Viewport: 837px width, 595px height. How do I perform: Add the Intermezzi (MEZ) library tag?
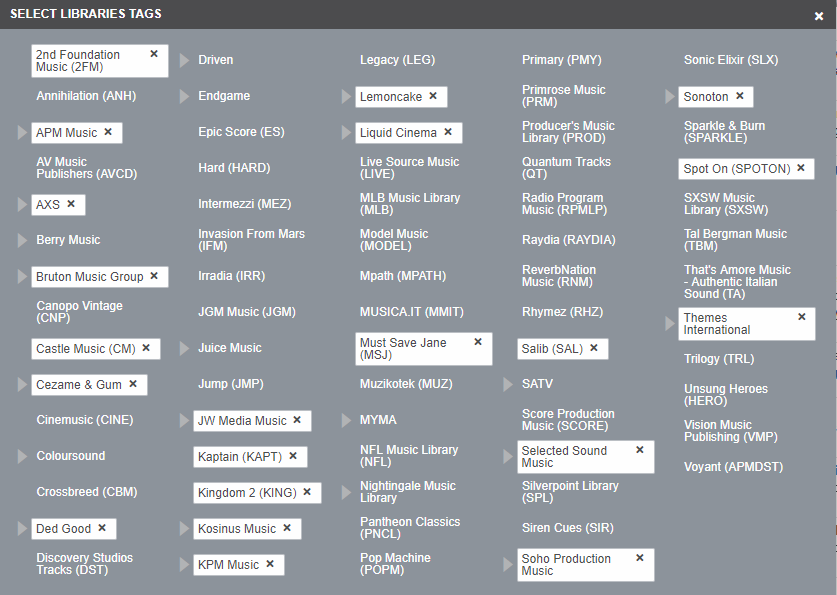coord(244,204)
